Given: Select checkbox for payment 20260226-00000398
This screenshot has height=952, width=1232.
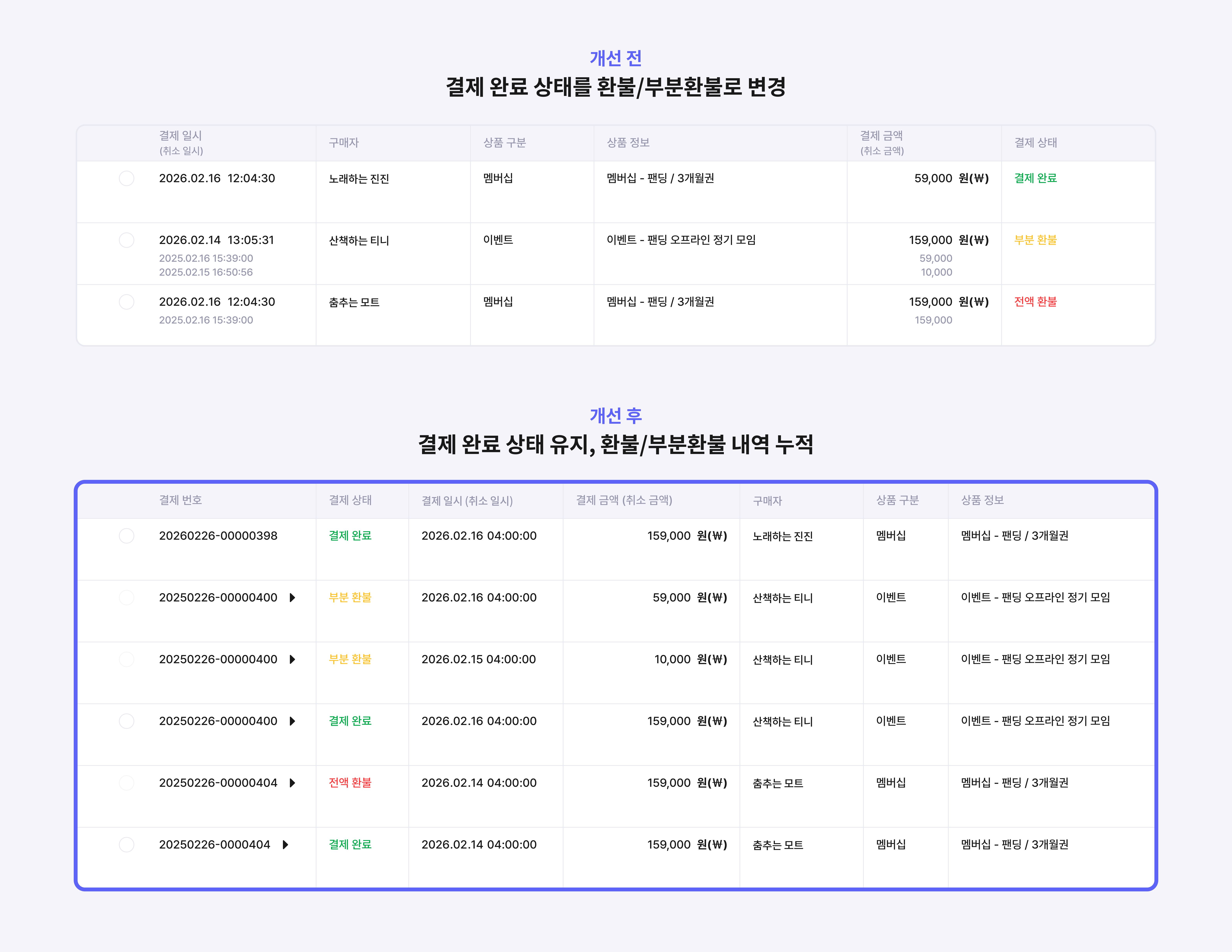Looking at the screenshot, I should [126, 535].
